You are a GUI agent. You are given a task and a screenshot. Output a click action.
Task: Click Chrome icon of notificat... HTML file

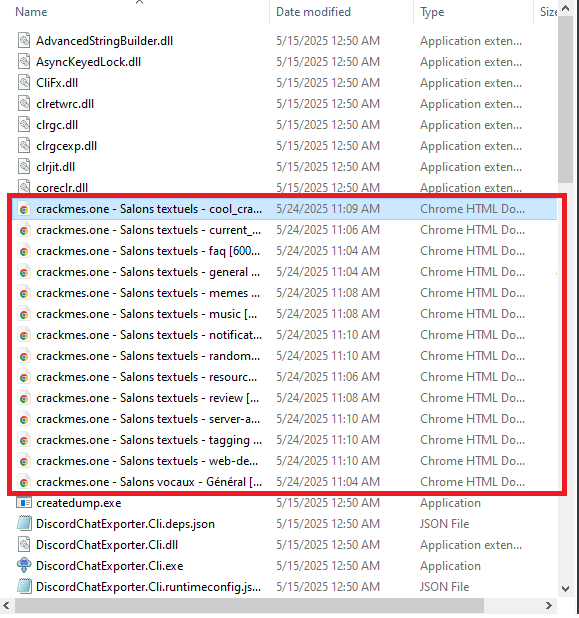(24, 335)
